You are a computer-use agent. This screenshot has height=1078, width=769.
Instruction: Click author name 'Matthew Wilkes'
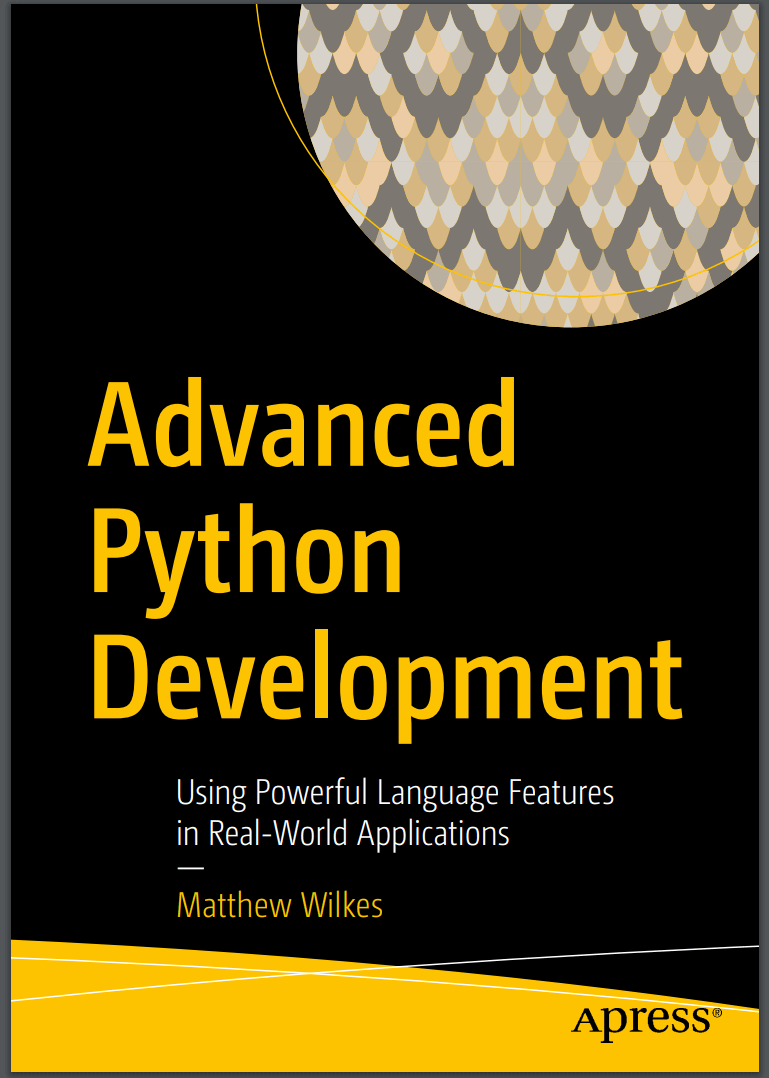click(x=280, y=905)
